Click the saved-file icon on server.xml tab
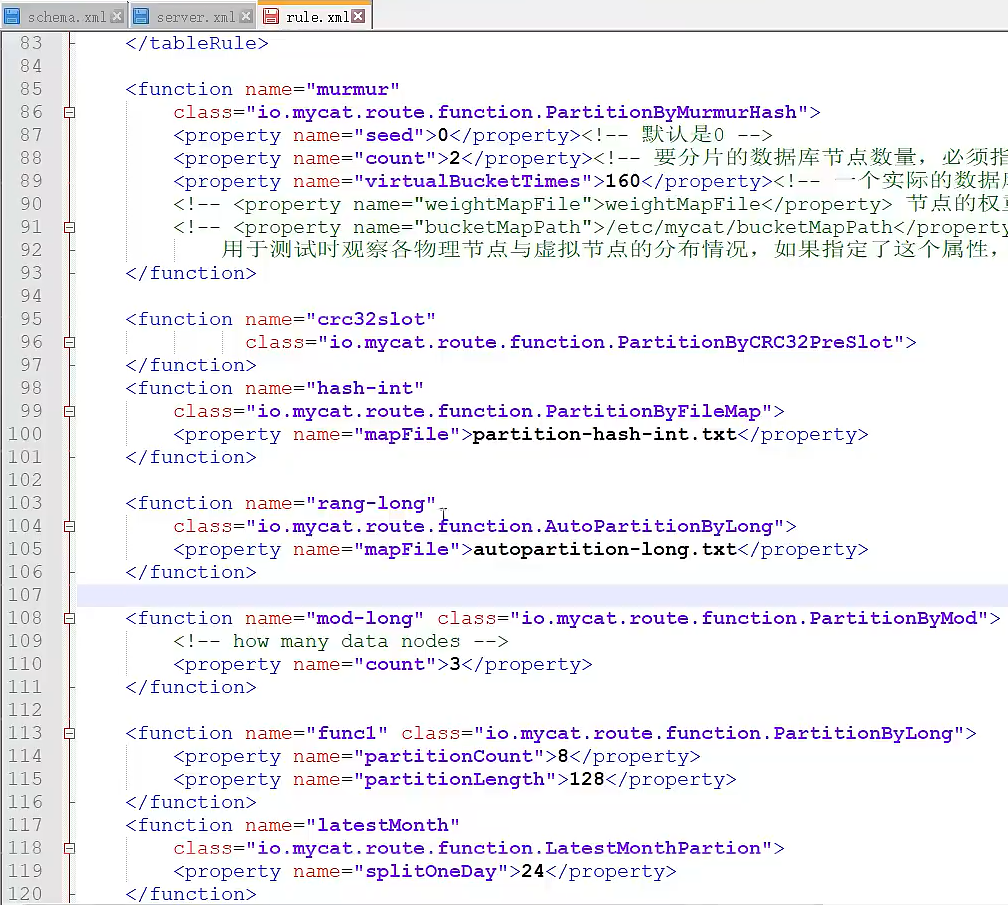The height and width of the screenshot is (905, 1008). pyautogui.click(x=141, y=17)
